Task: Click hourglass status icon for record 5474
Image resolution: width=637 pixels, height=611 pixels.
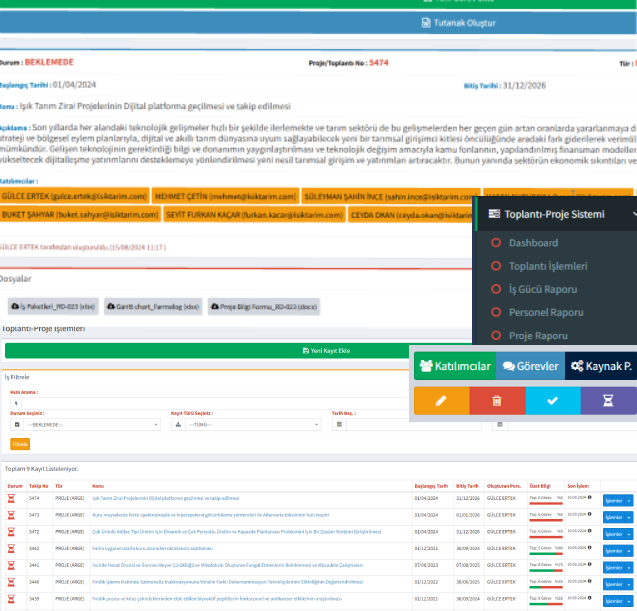Action: point(11,497)
